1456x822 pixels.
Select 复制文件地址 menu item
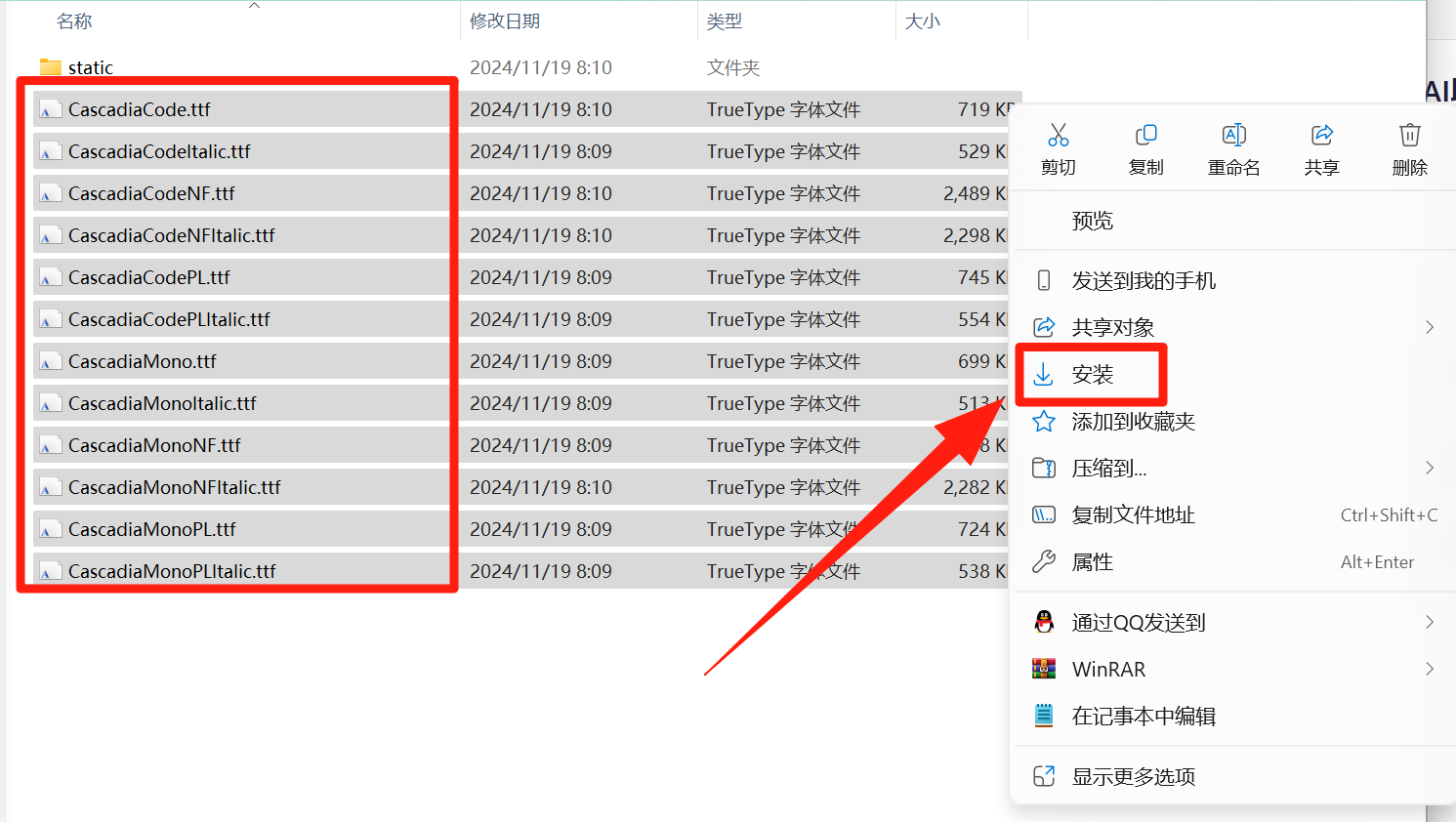click(1133, 514)
